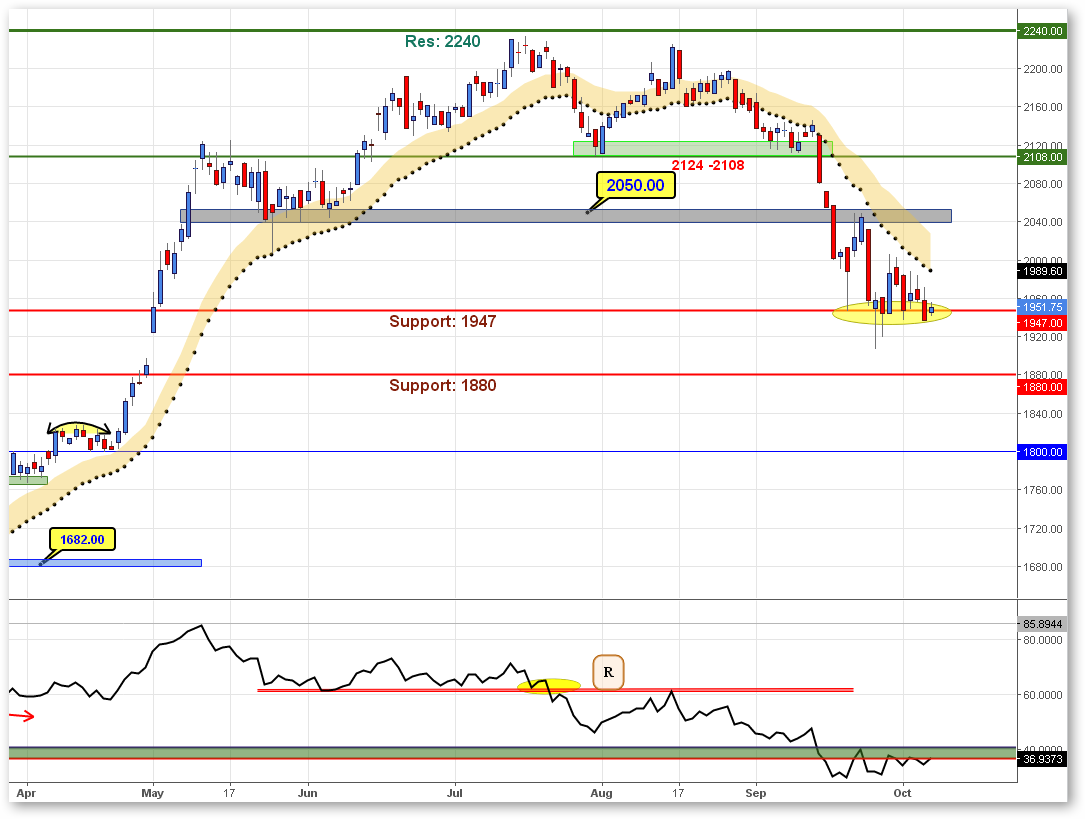This screenshot has height=819, width=1085.
Task: Click the "Res: 2240" resistance label
Action: coord(443,42)
